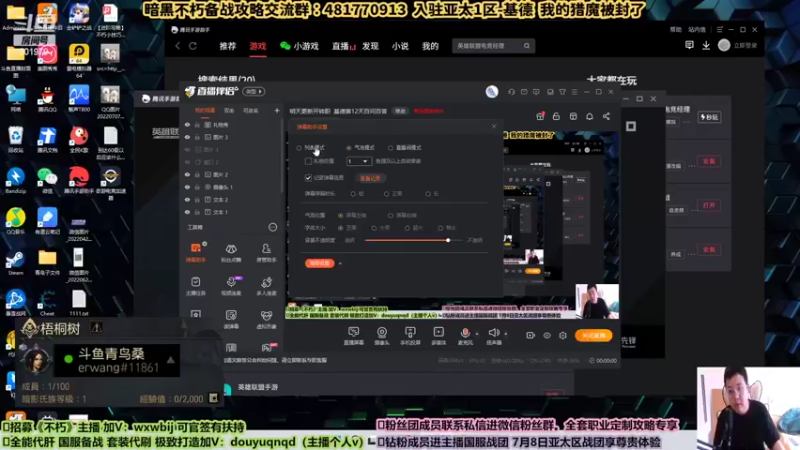Hide the 文本 2 layer
The image size is (800, 450).
187,199
